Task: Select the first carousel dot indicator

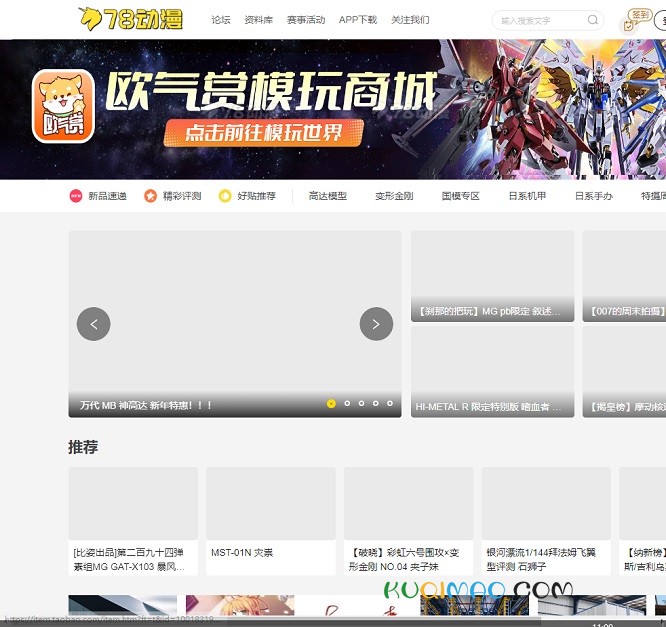Action: (331, 404)
